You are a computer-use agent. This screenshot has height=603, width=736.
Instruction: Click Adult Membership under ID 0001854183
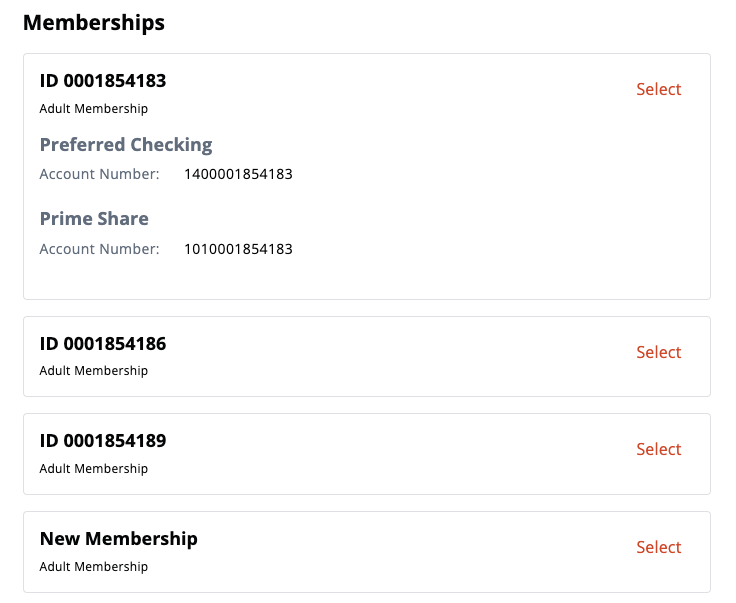tap(94, 109)
